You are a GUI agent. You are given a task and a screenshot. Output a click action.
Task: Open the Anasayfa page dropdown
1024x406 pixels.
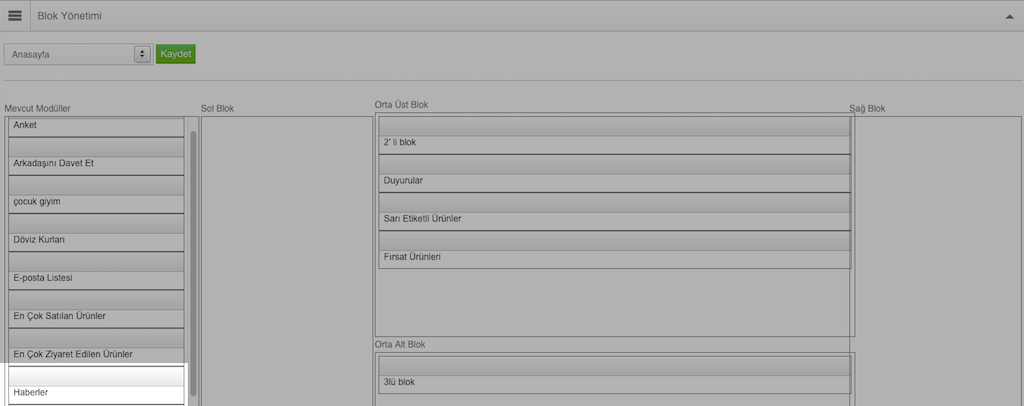tap(78, 54)
